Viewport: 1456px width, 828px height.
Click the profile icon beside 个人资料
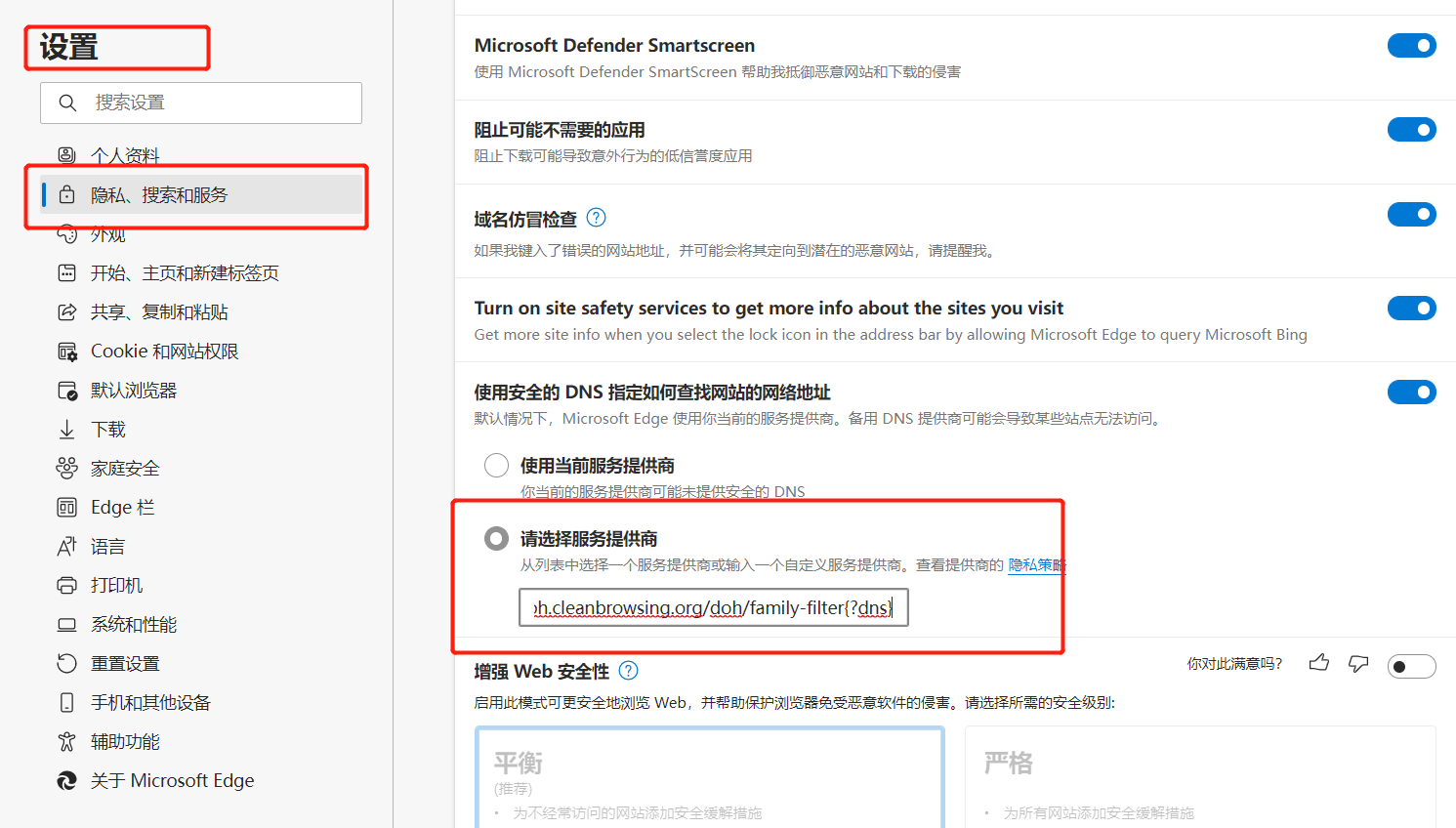click(66, 155)
